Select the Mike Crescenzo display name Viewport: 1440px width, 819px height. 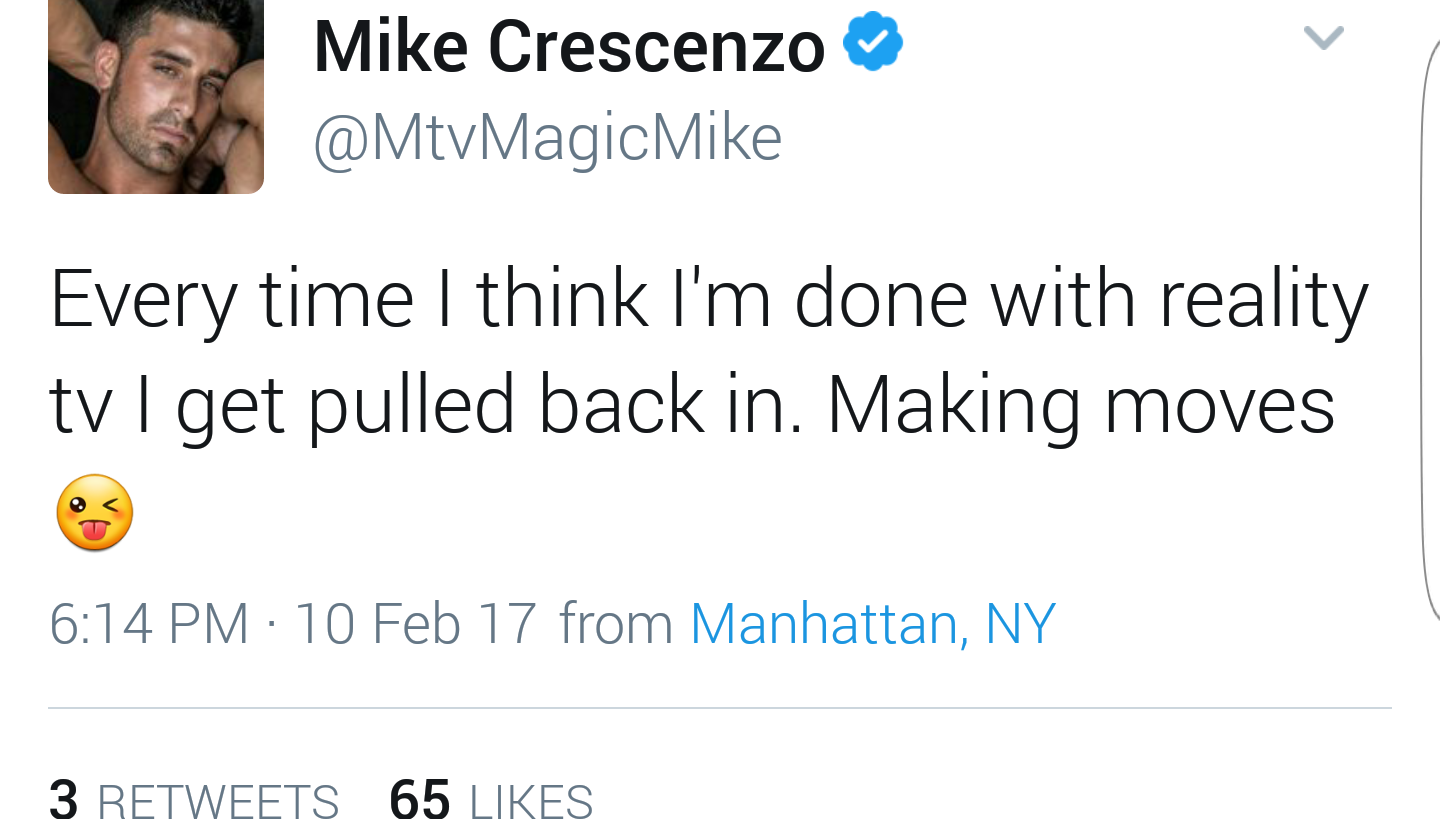pyautogui.click(x=570, y=47)
